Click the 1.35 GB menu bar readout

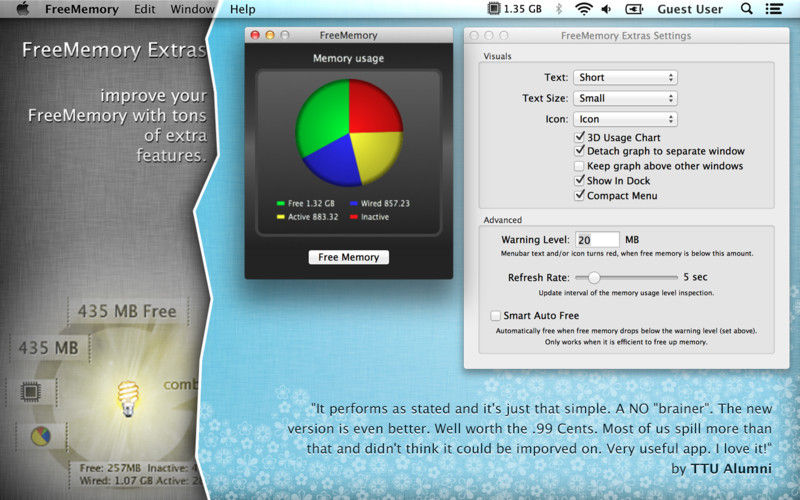pyautogui.click(x=522, y=9)
